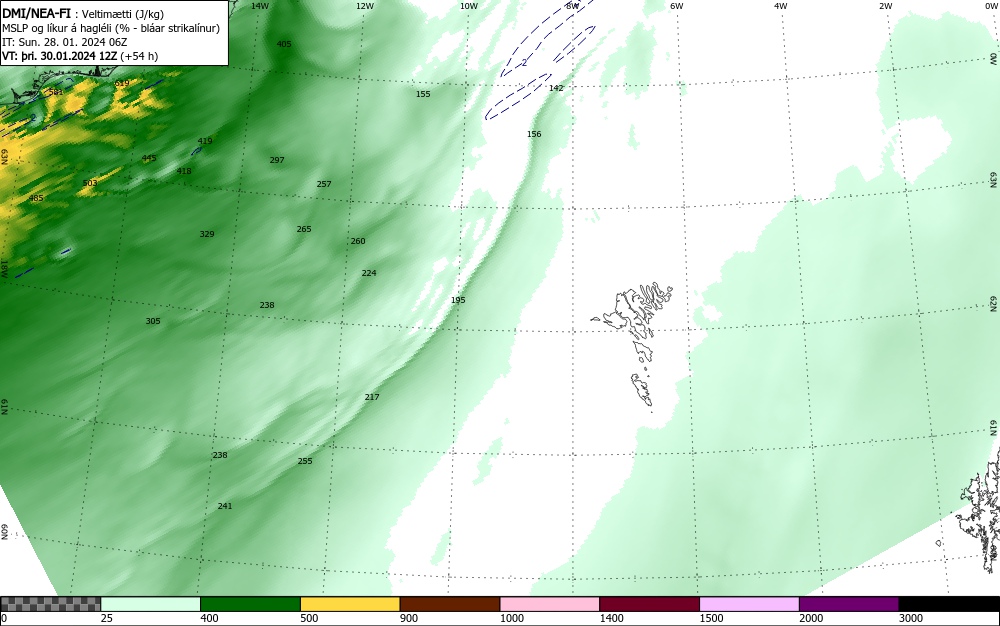1000x626 pixels.
Task: Click the 10W longitude label
Action: (x=469, y=6)
